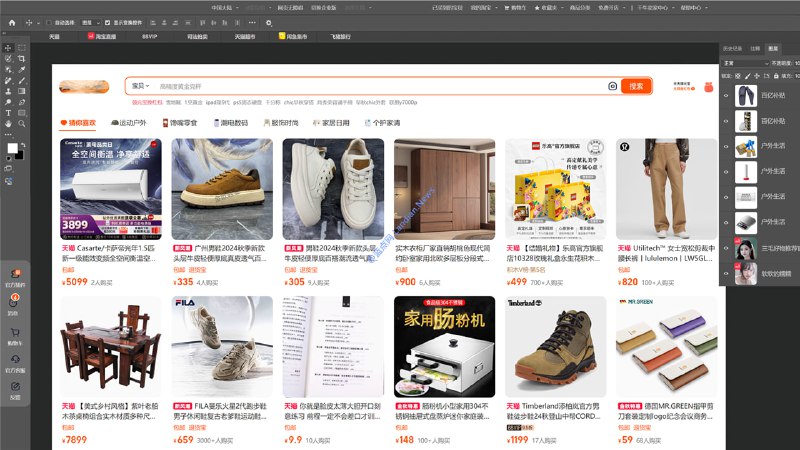Open the 天猫超市 link
This screenshot has width=800, height=450.
[x=245, y=36]
